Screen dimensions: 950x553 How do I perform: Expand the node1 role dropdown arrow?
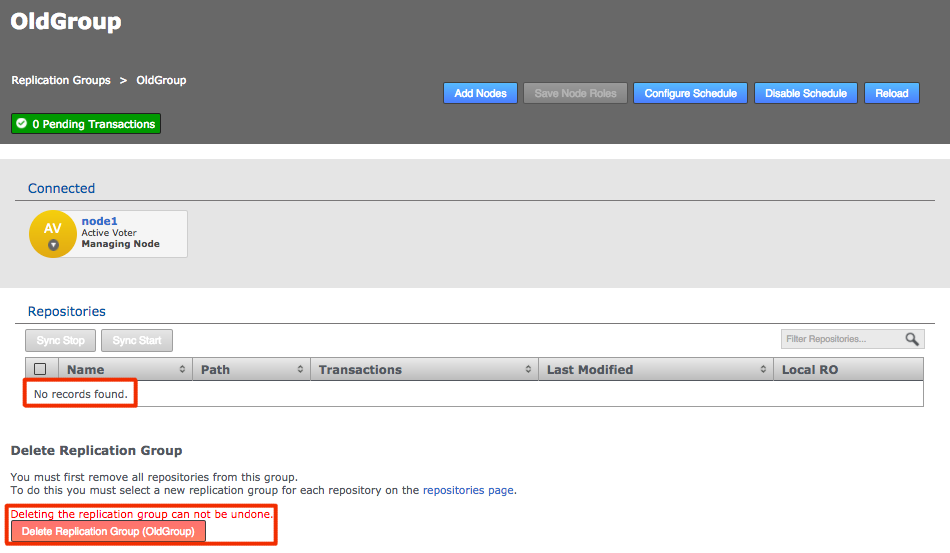click(x=53, y=245)
